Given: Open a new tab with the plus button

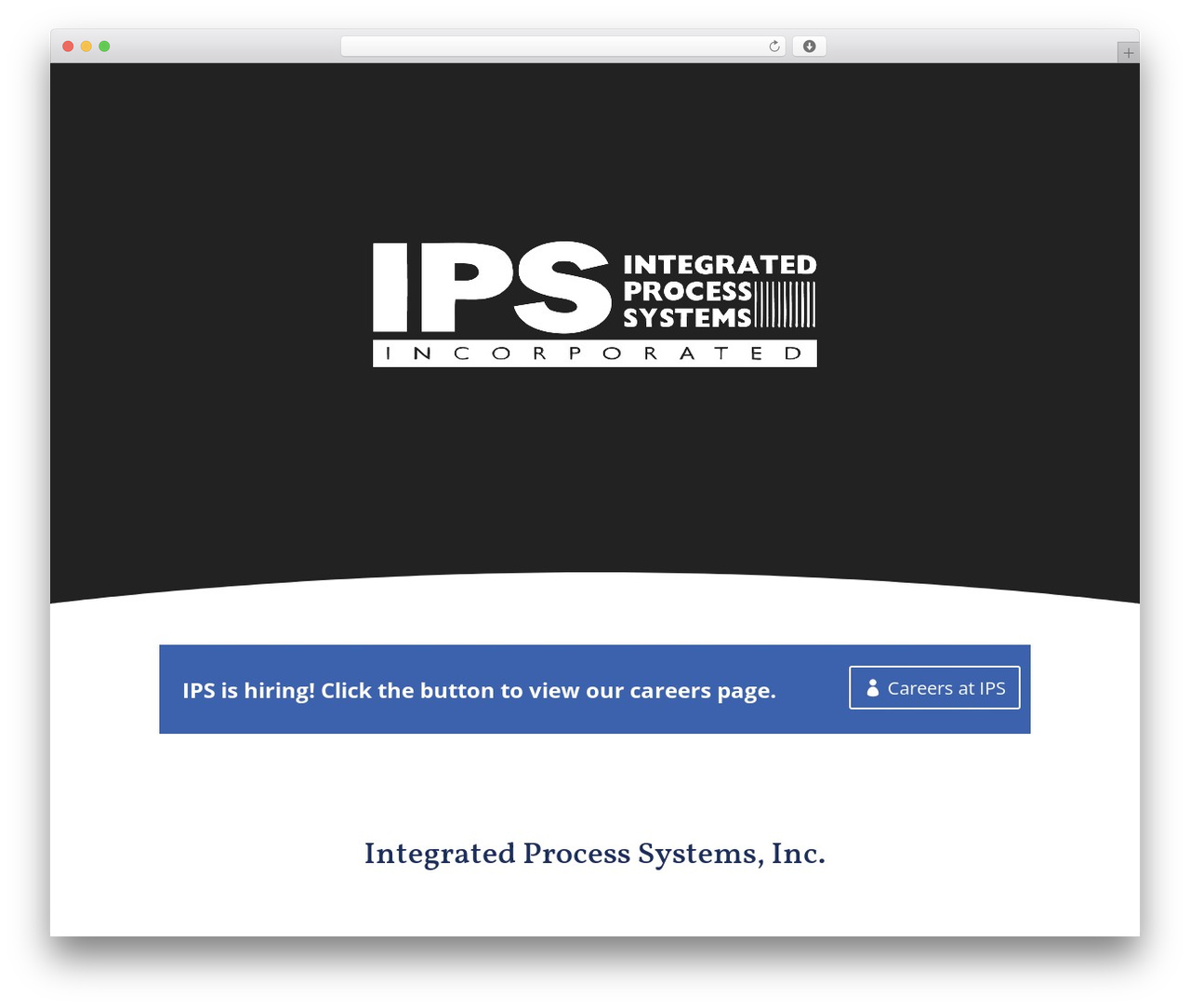Looking at the screenshot, I should [1128, 53].
